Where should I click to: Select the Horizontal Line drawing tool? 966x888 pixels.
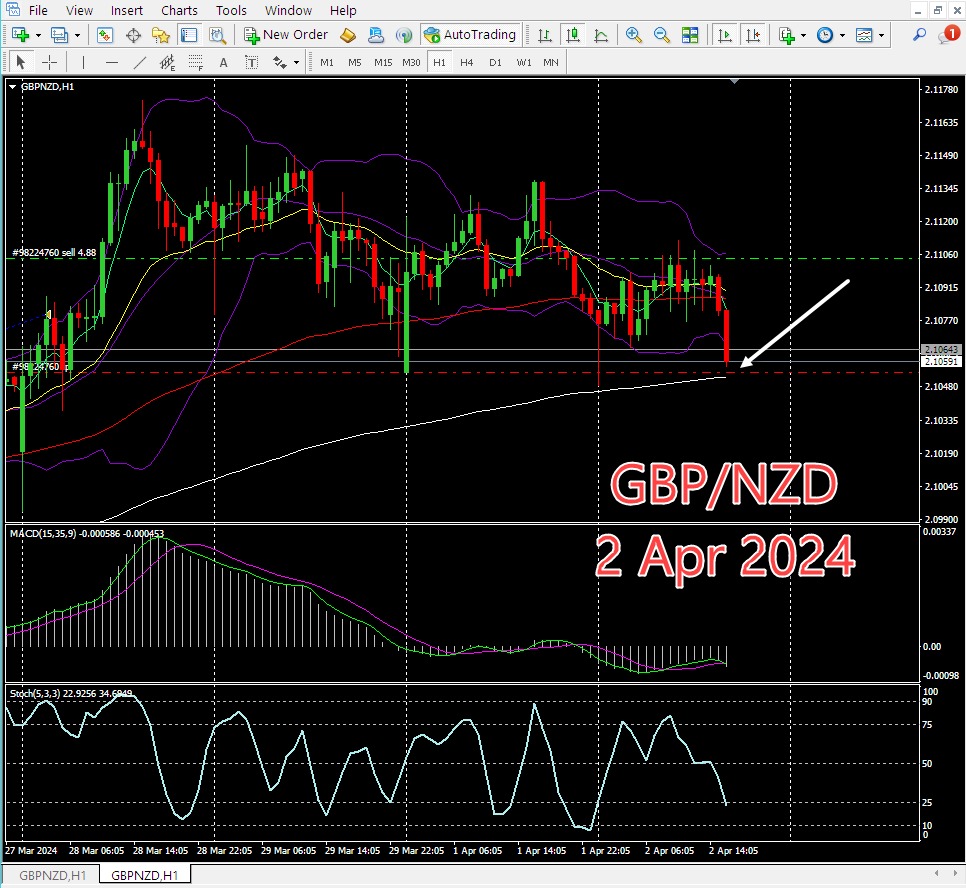point(112,62)
